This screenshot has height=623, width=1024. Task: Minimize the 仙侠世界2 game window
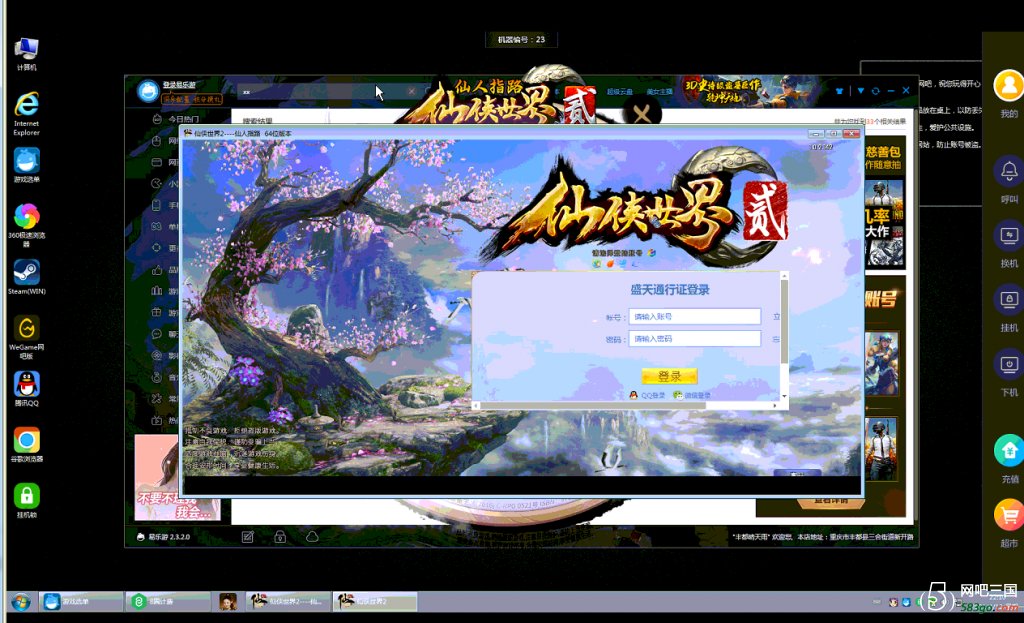click(816, 133)
